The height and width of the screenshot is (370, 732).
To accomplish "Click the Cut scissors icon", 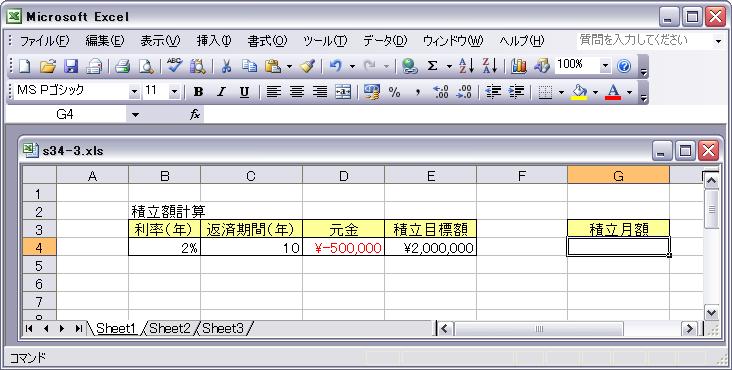I will (226, 66).
